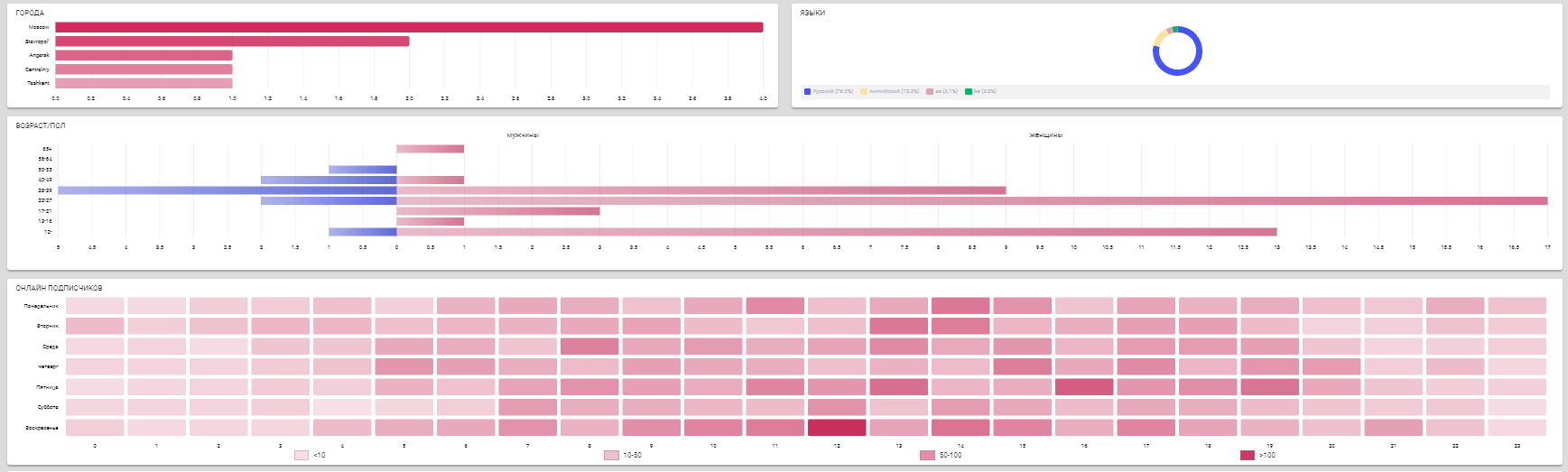Click the Monday heatmap cell at hour 14

pos(960,306)
